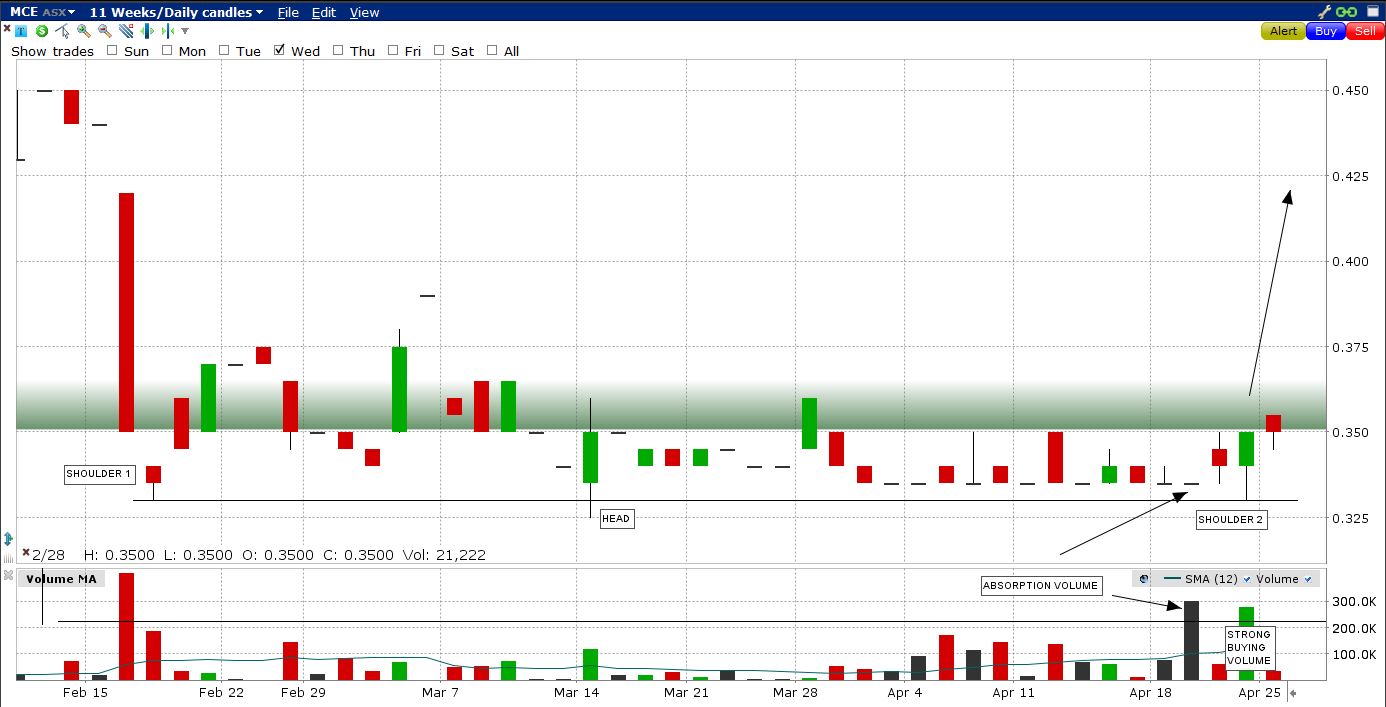Click the window layout icon in title bar
The width and height of the screenshot is (1386, 707).
[x=1373, y=12]
